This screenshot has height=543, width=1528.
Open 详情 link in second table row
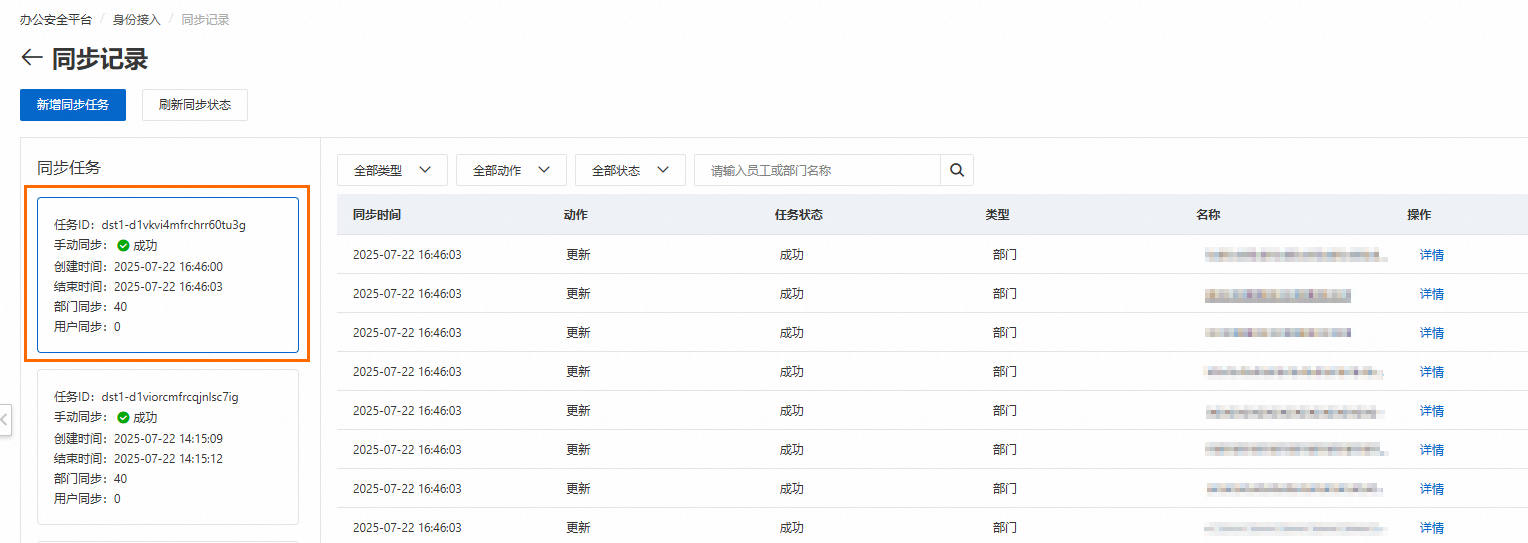point(1432,293)
